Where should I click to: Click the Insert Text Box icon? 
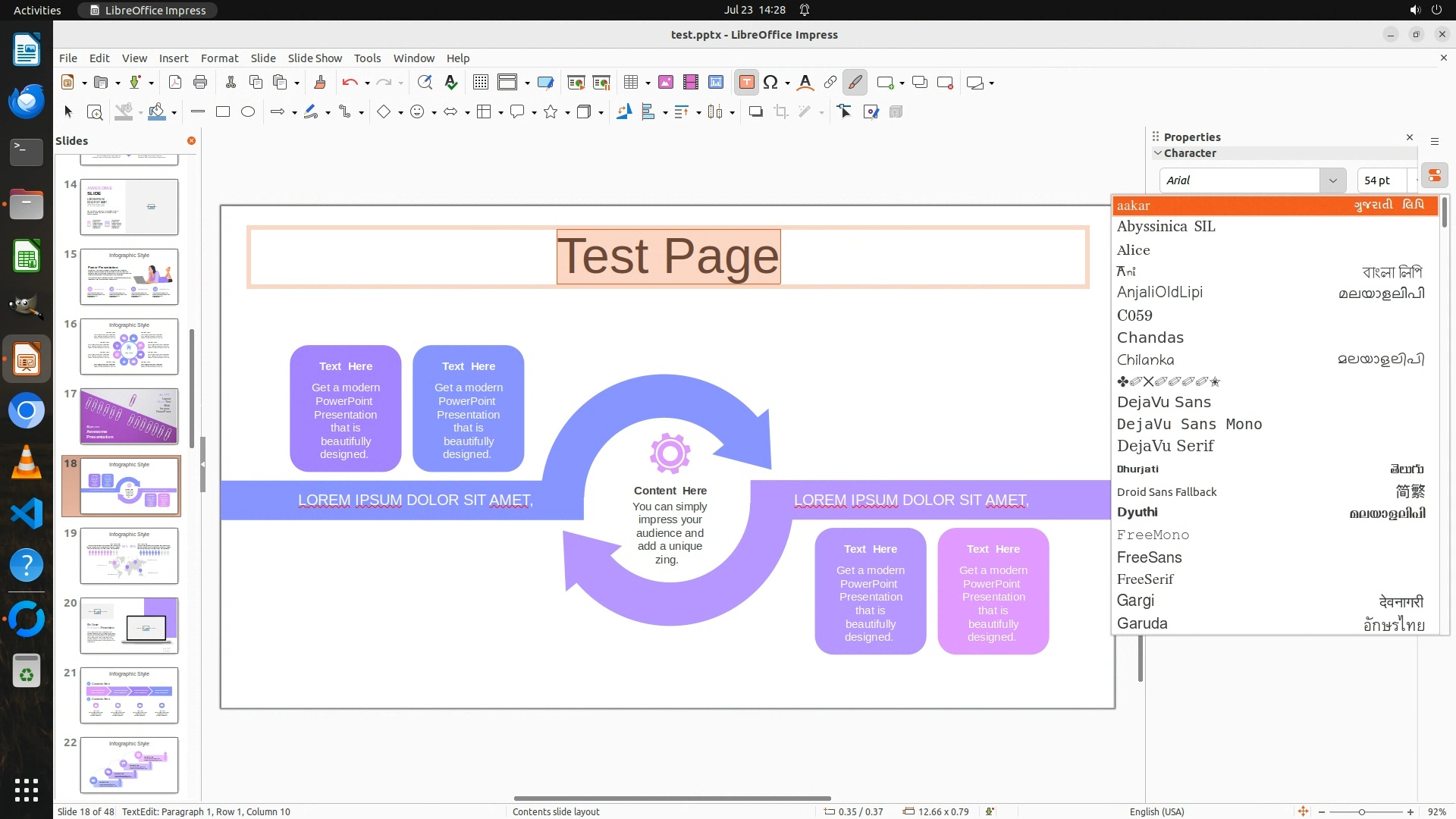click(746, 83)
